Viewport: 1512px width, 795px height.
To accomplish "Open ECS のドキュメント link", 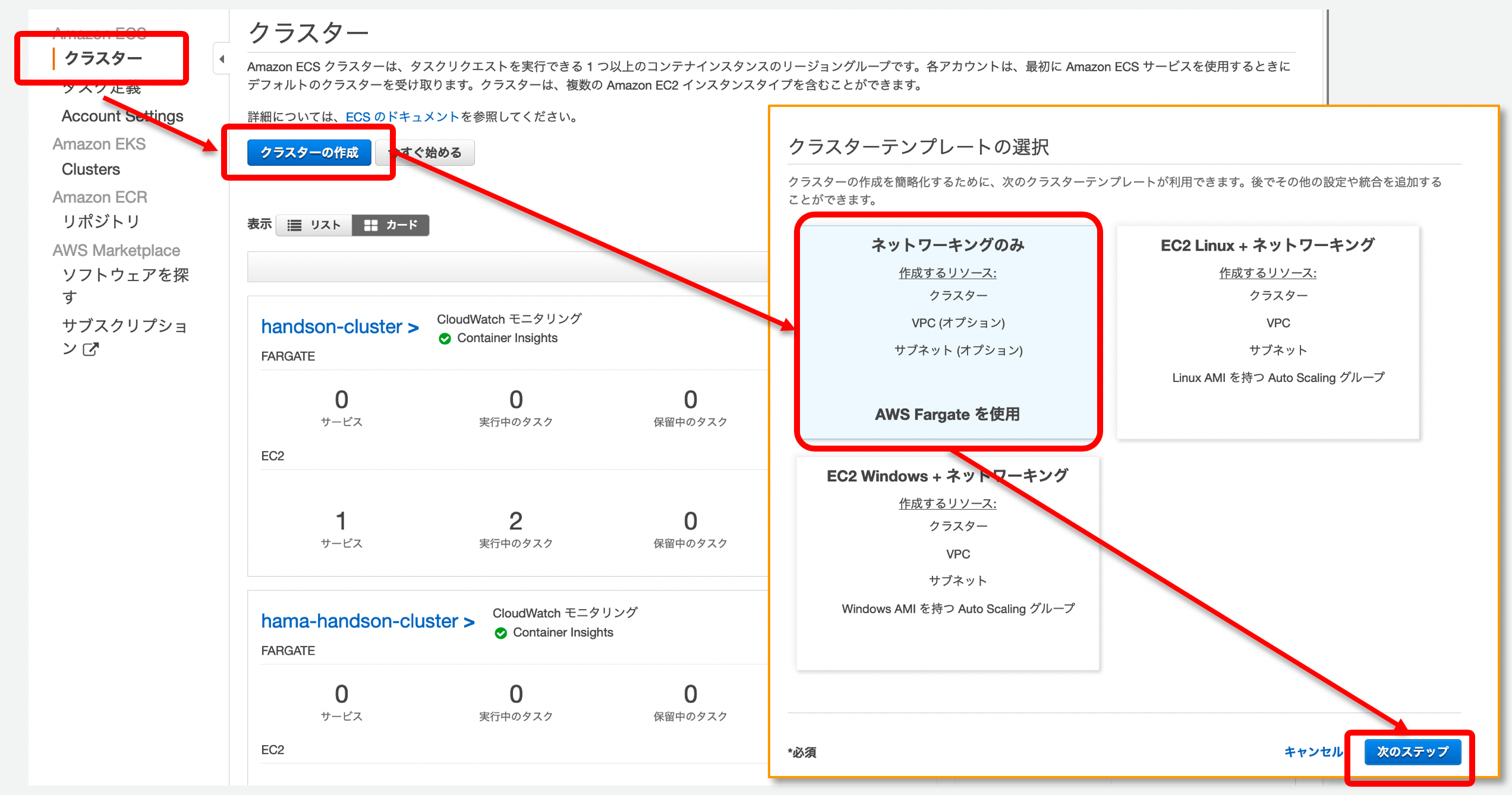I will pyautogui.click(x=402, y=117).
